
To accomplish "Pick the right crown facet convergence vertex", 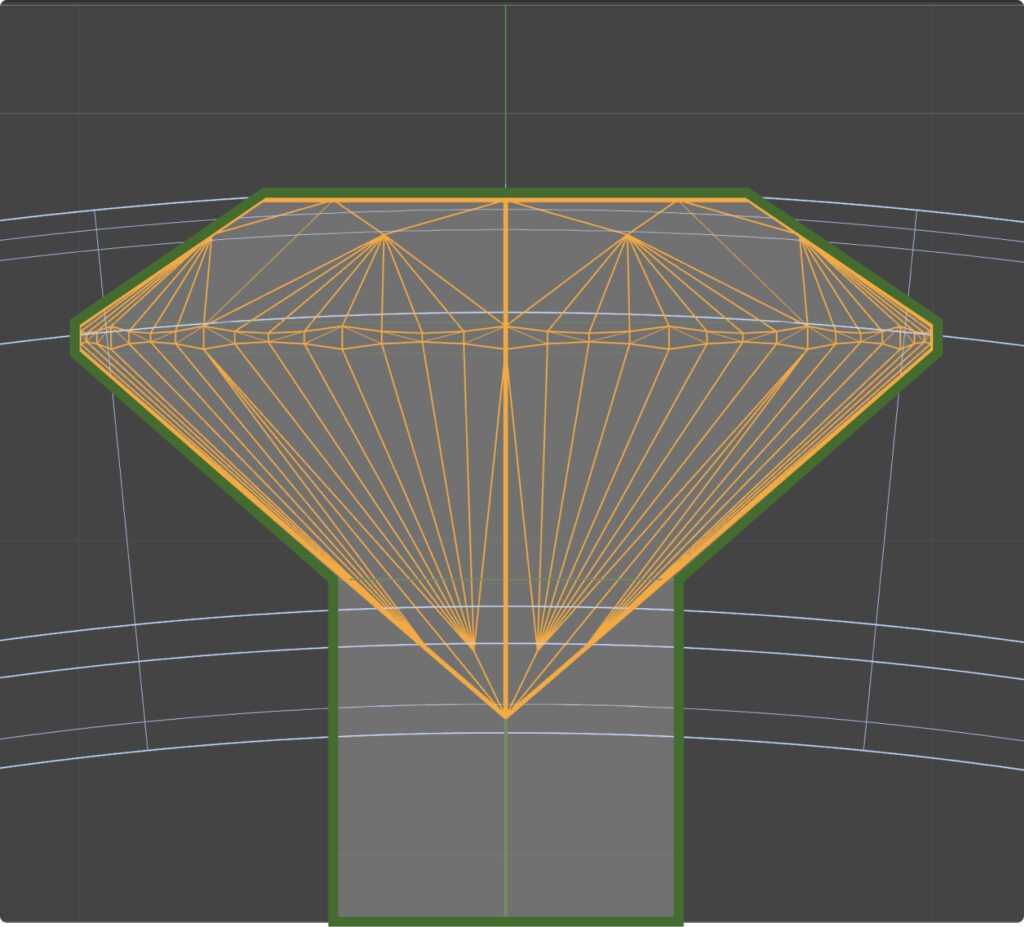I will 628,236.
